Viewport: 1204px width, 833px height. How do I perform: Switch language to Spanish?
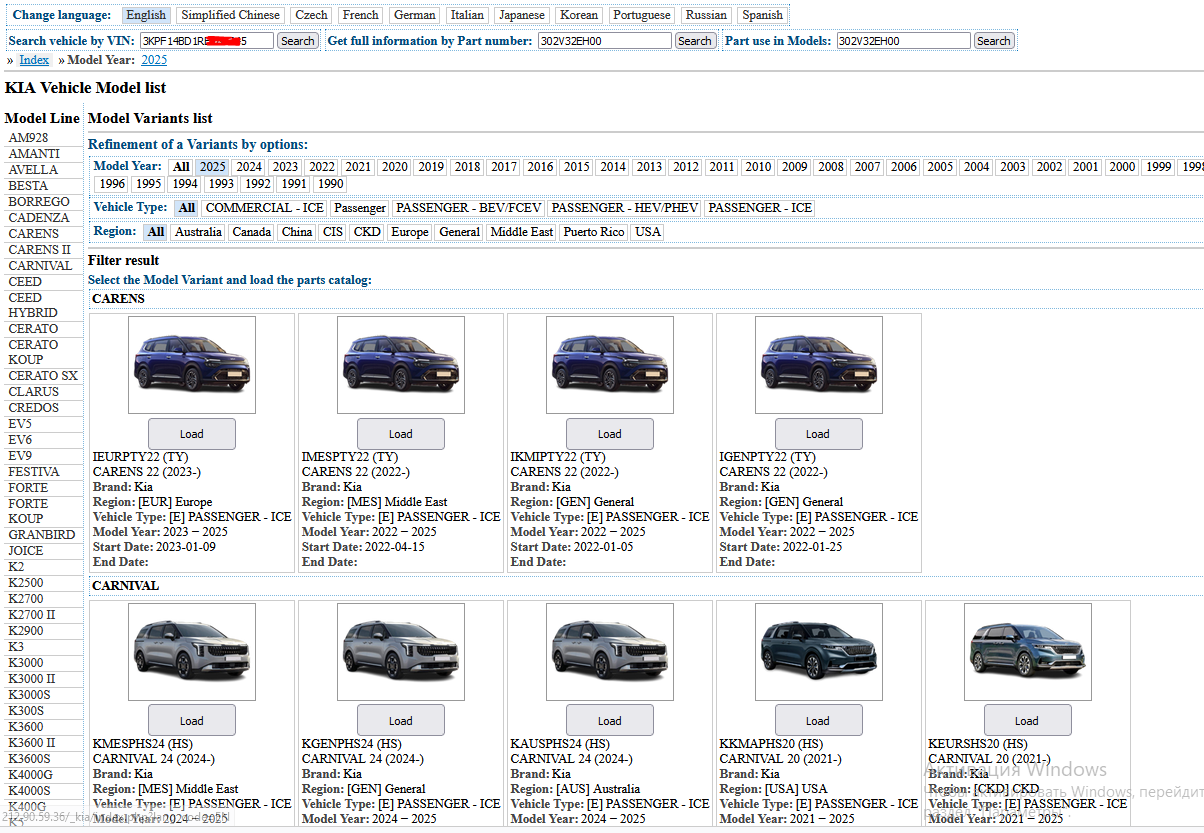pyautogui.click(x=763, y=15)
